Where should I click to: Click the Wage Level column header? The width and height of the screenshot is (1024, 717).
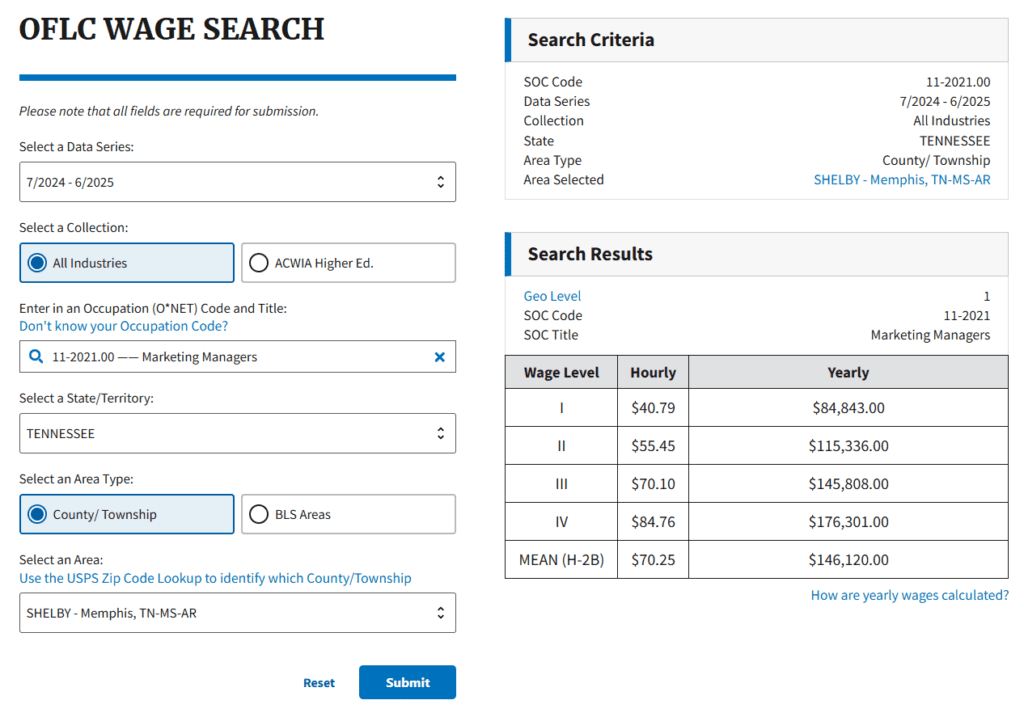click(x=561, y=372)
